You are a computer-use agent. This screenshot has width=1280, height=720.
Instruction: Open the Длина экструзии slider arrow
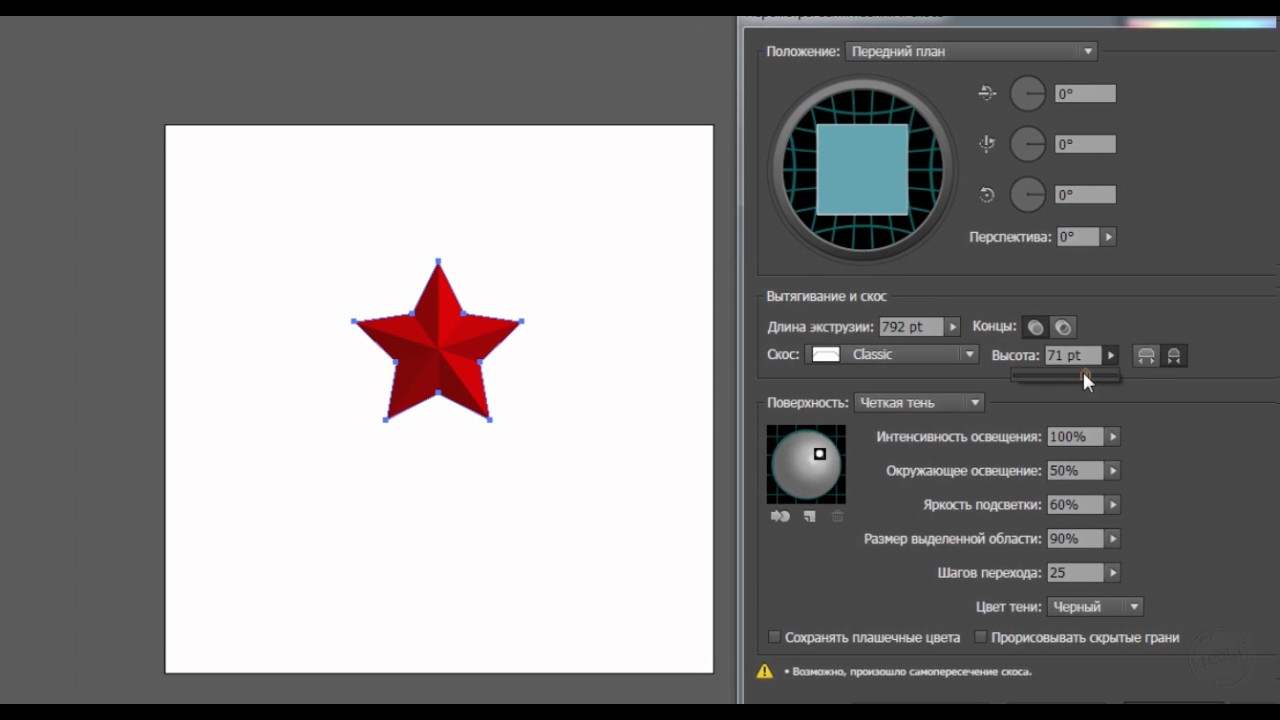click(953, 327)
